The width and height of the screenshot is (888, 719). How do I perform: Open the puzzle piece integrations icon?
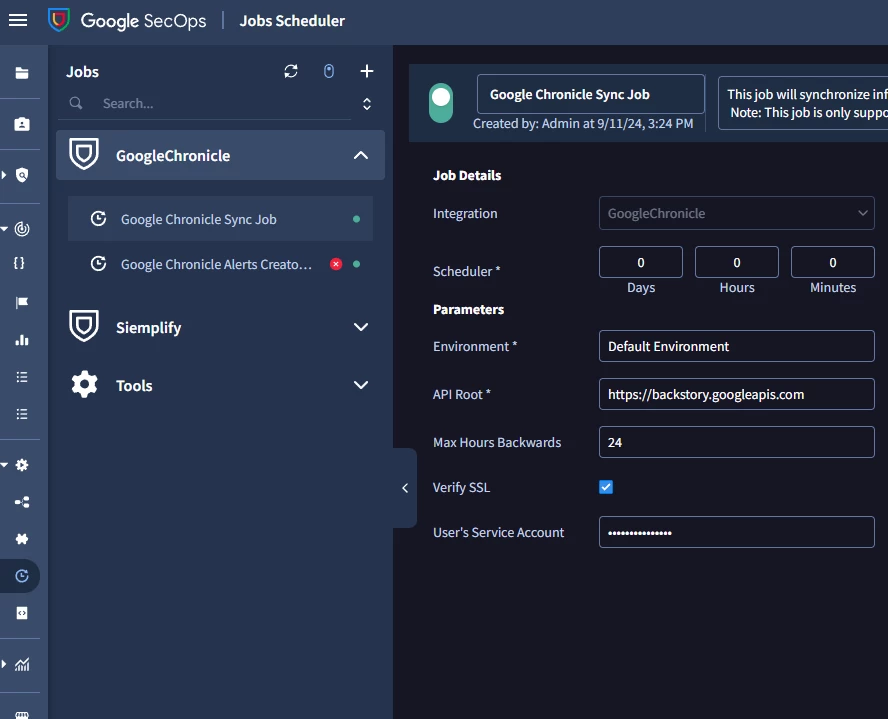(x=22, y=539)
